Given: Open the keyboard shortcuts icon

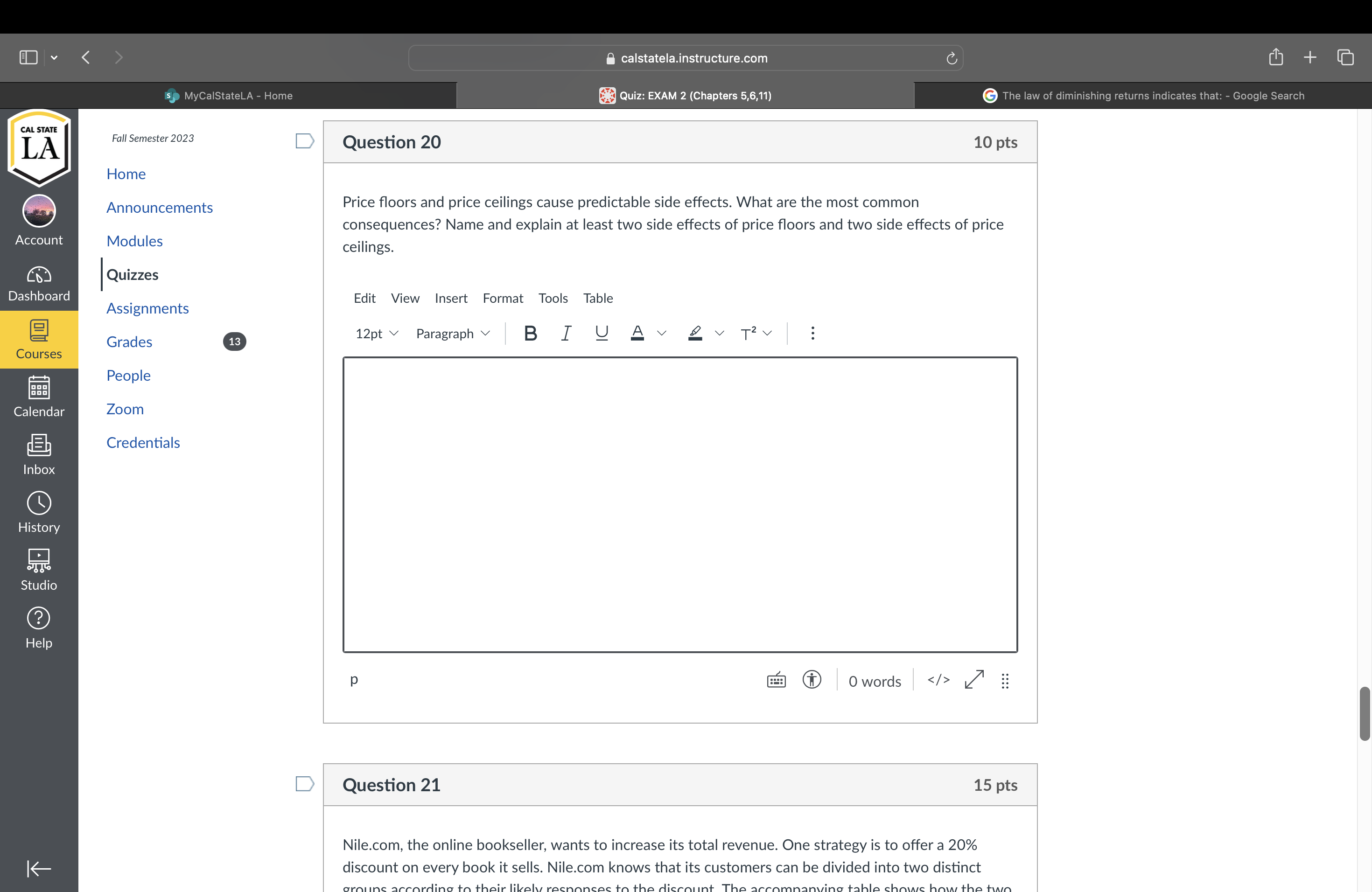Looking at the screenshot, I should 776,681.
